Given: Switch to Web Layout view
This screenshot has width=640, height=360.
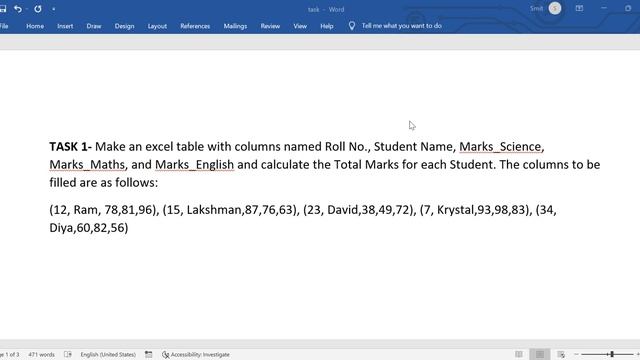Looking at the screenshot, I should (561, 354).
